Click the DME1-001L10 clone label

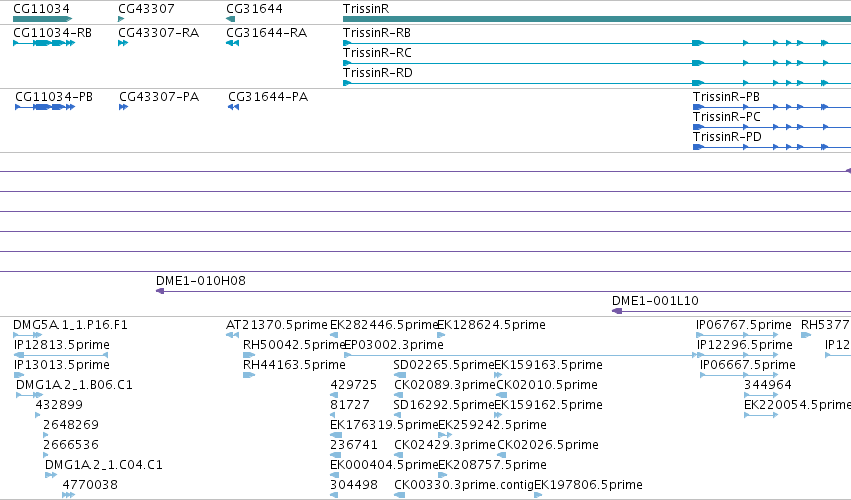[x=655, y=301]
